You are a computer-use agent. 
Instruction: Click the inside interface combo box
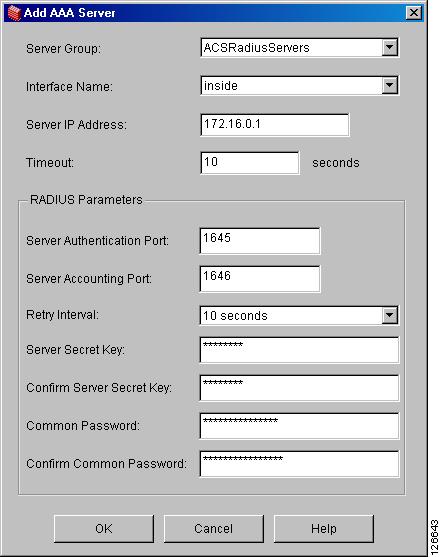(299, 86)
